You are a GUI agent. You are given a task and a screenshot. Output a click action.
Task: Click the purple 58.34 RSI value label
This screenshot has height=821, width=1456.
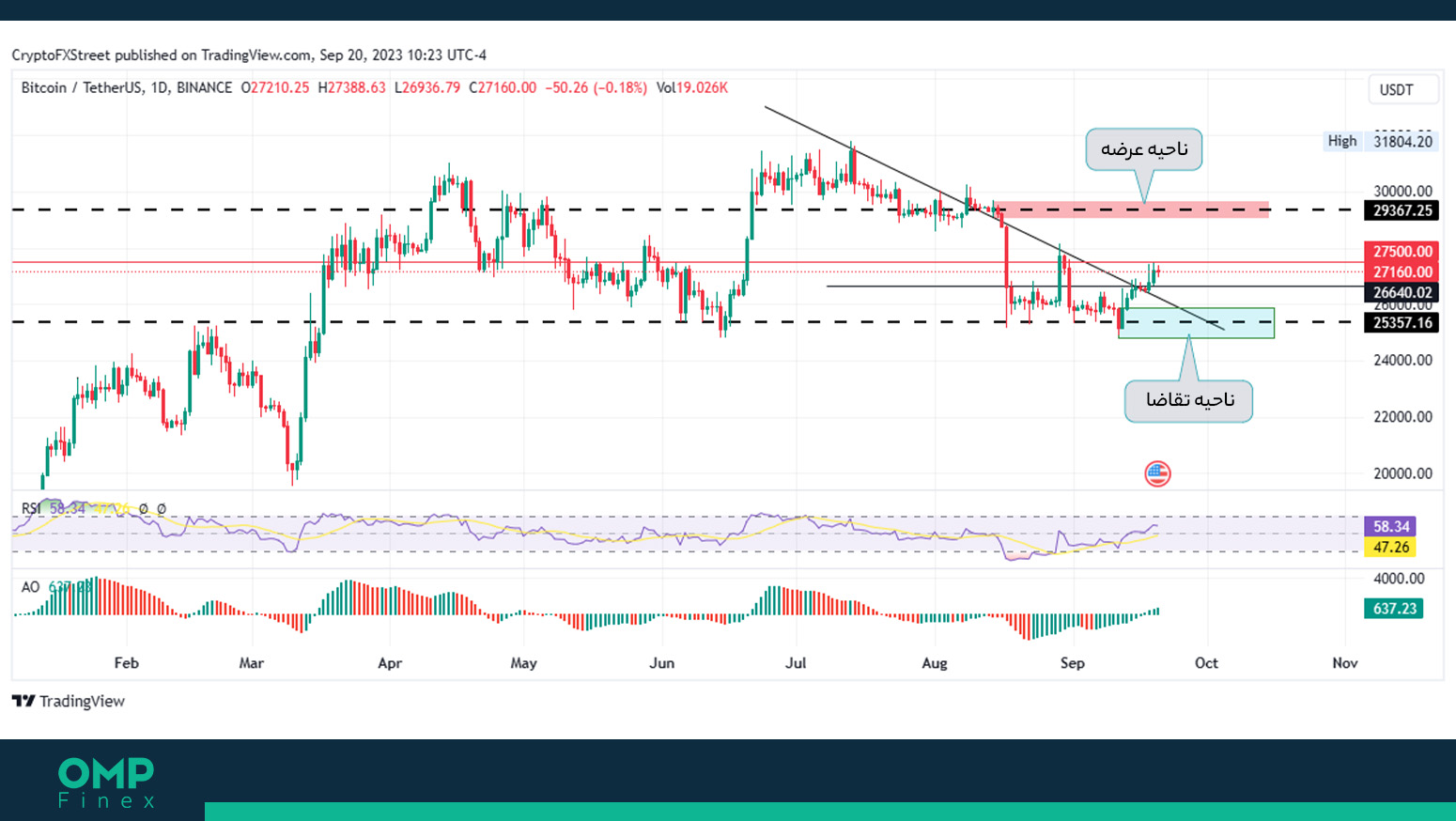[1390, 526]
